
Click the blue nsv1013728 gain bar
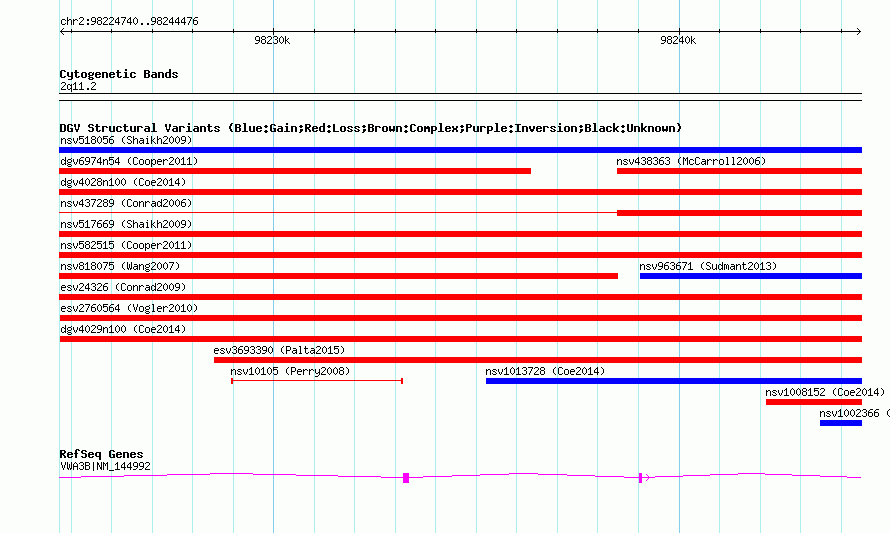click(x=674, y=381)
